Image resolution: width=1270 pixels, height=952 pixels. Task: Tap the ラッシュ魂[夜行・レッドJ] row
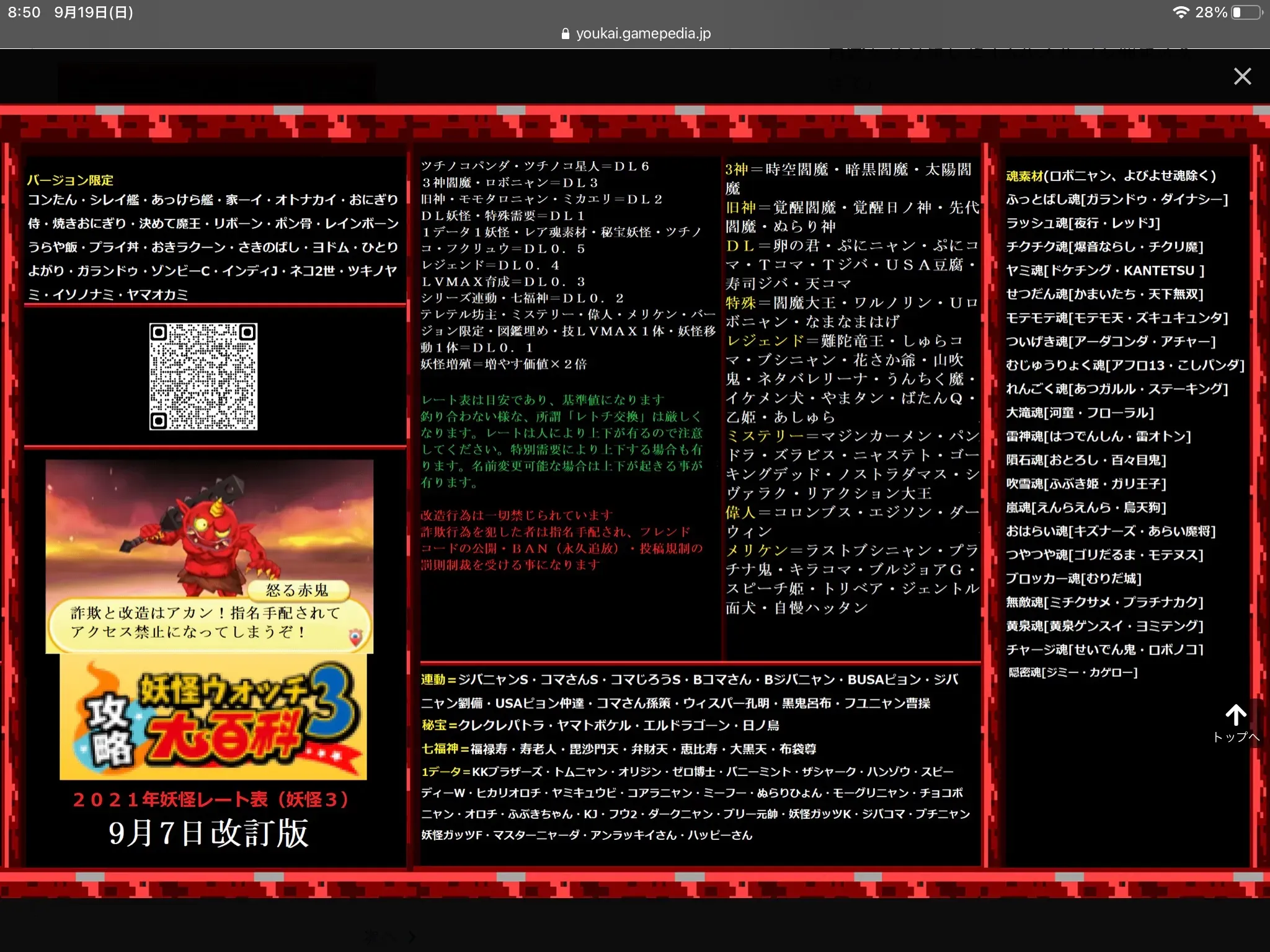[x=1083, y=223]
